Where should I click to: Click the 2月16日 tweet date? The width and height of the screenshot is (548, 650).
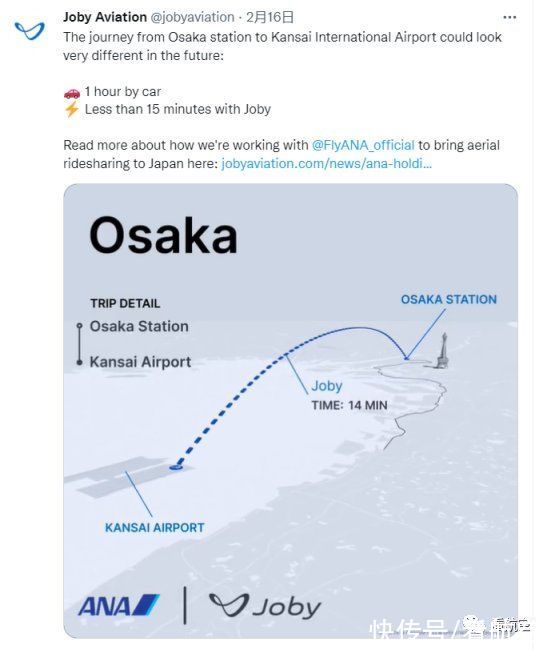pyautogui.click(x=270, y=17)
